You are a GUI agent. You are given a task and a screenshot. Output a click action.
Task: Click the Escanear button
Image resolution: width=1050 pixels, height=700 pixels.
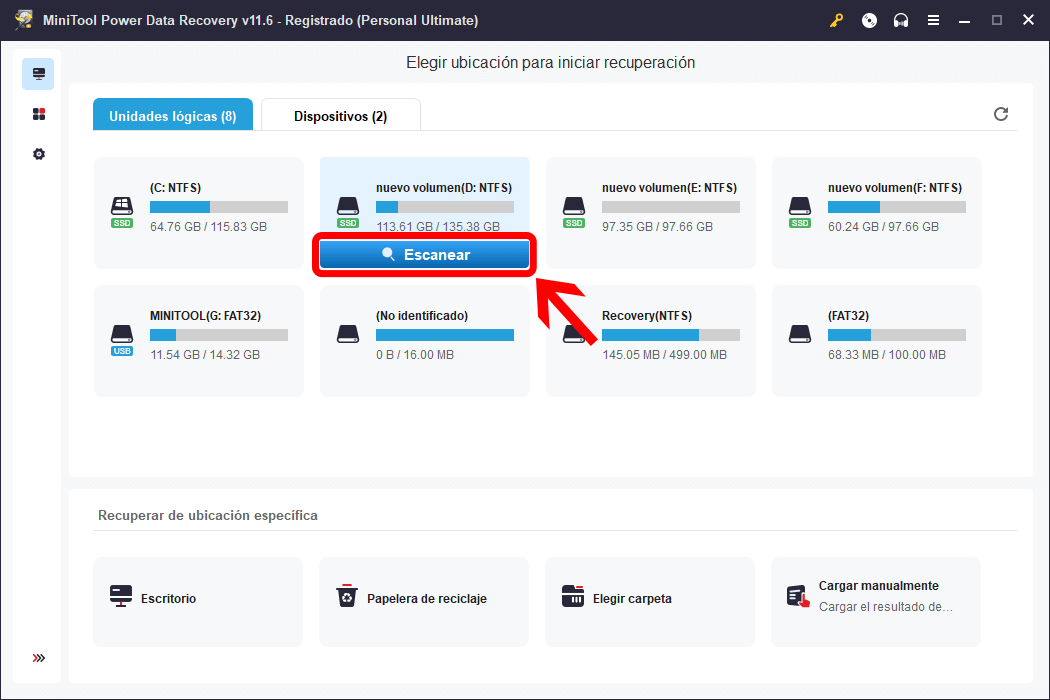[424, 255]
